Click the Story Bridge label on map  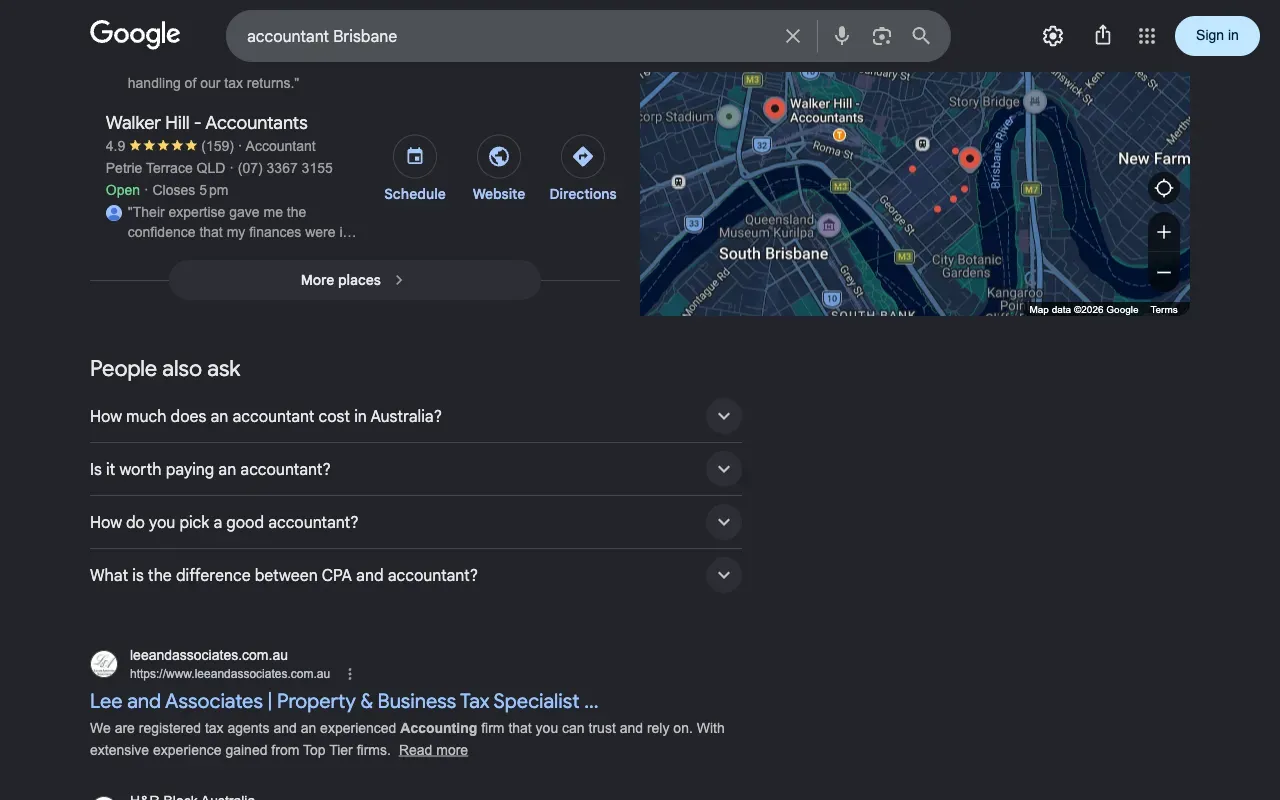(x=984, y=101)
